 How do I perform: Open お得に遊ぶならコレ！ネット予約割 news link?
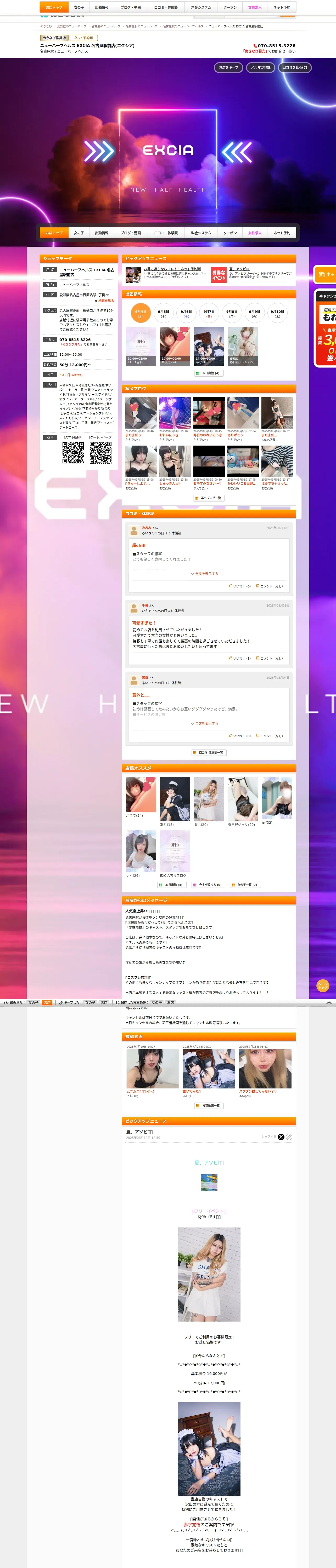coord(172,269)
